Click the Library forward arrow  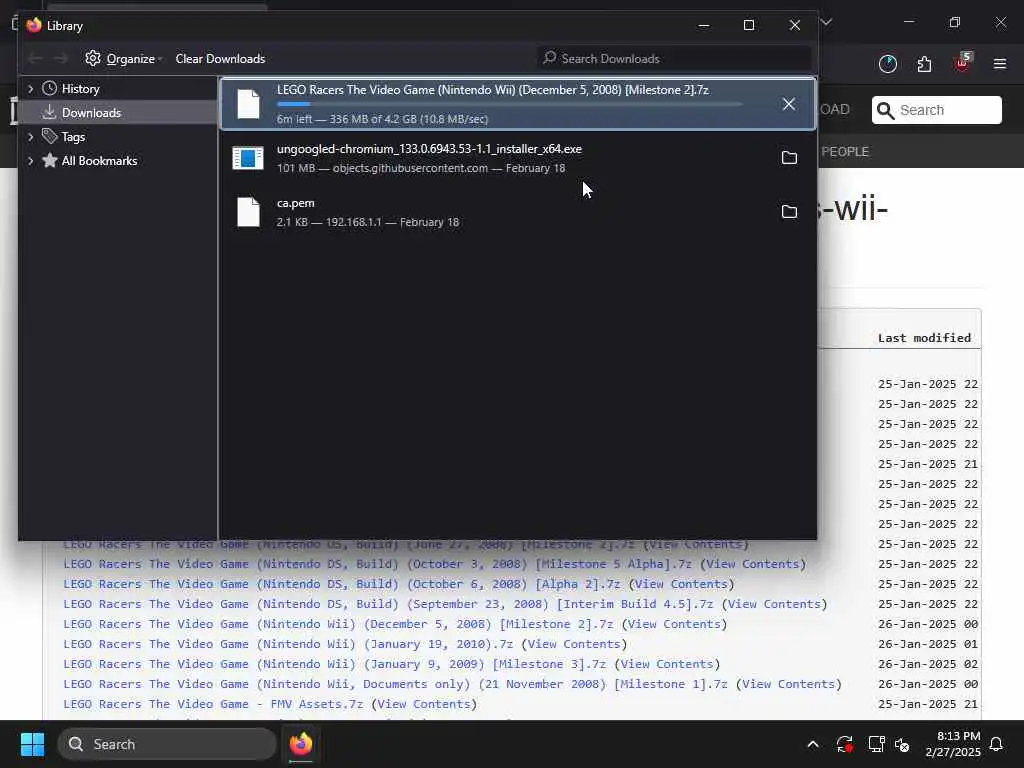pos(60,59)
